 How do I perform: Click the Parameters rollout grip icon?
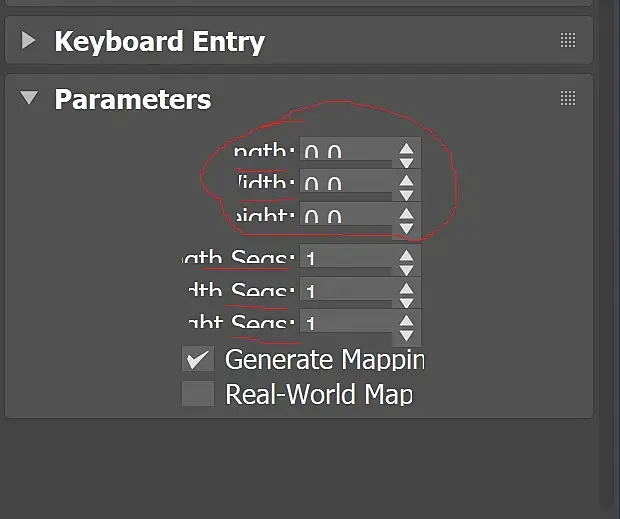(x=568, y=98)
